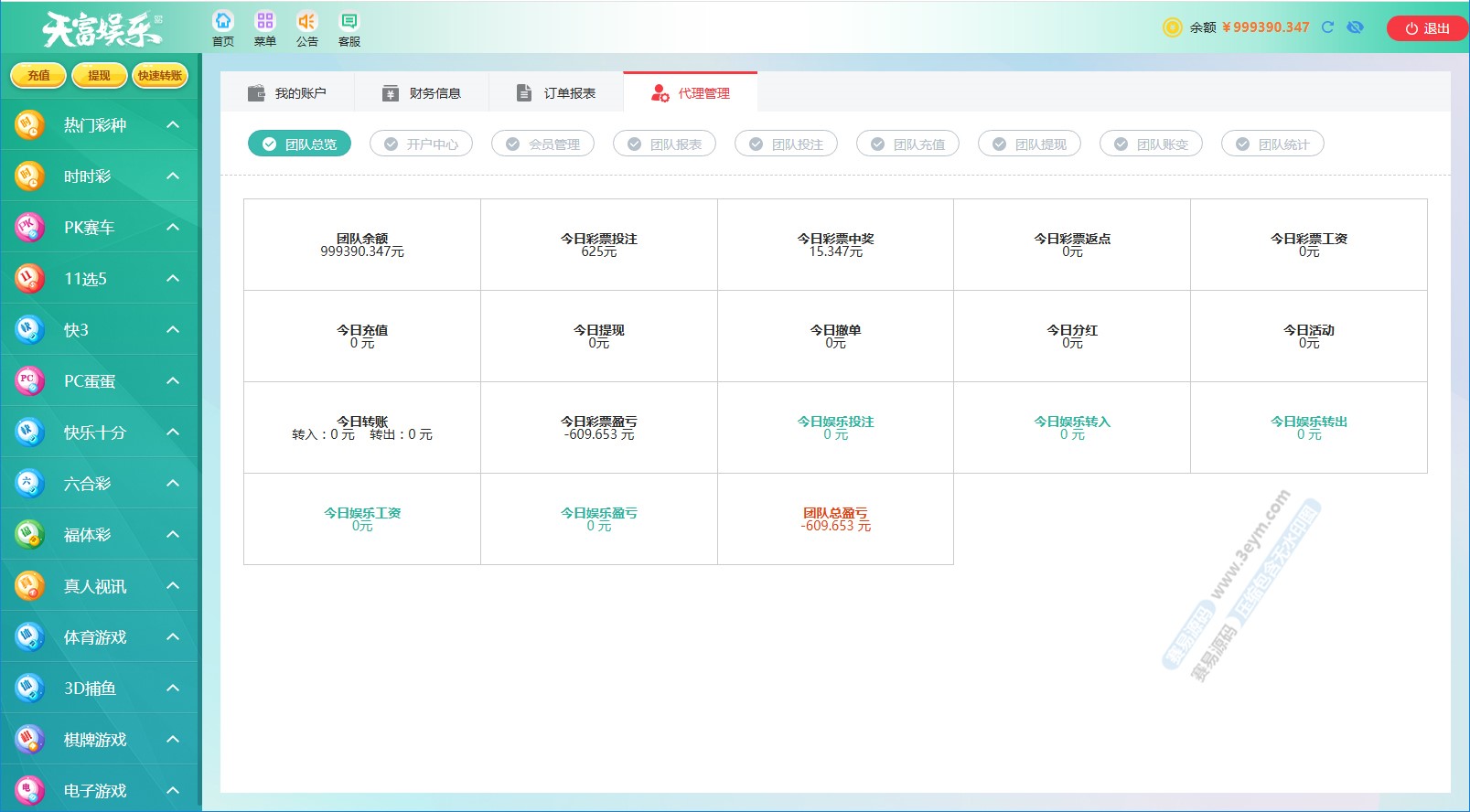Hide balance using the eye icon
Image resolution: width=1470 pixels, height=812 pixels.
1355,27
